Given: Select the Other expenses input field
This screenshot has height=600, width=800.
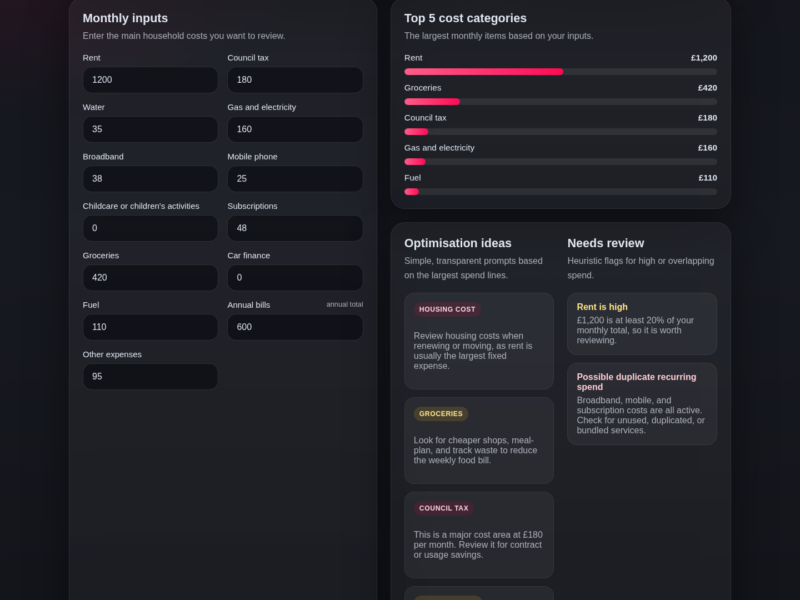Looking at the screenshot, I should point(151,377).
